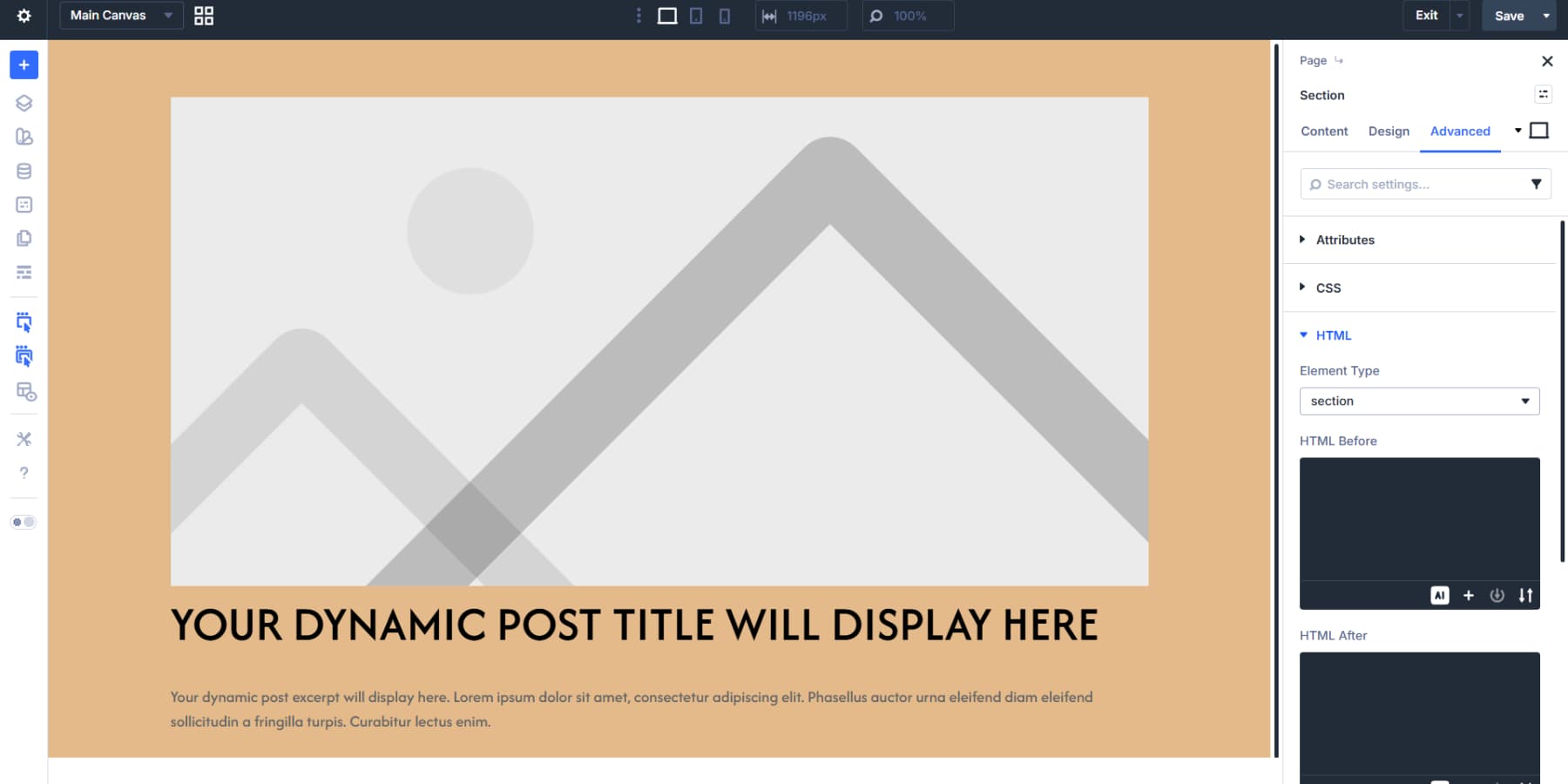Image resolution: width=1568 pixels, height=784 pixels.
Task: Expand the Attributes section
Action: pyautogui.click(x=1346, y=240)
